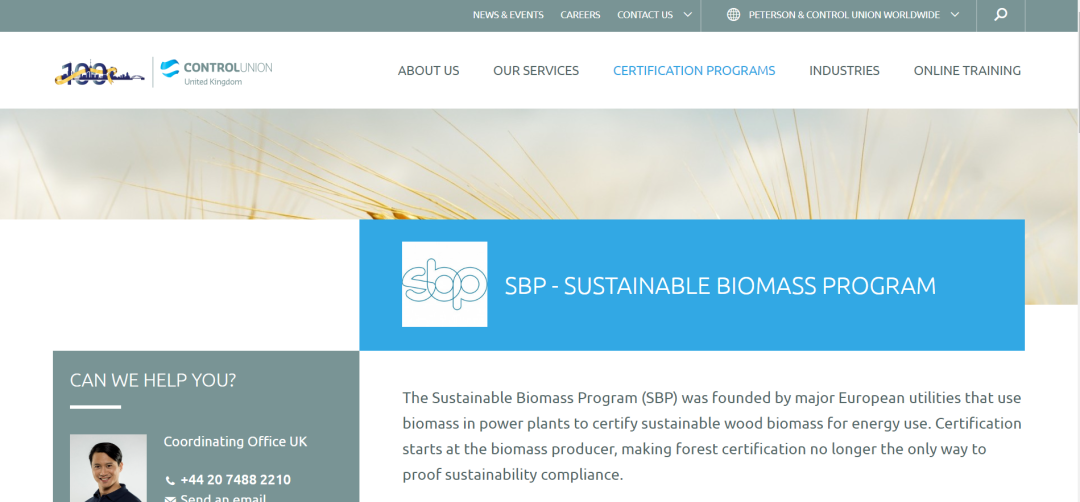1080x502 pixels.
Task: Click the Send an email link
Action: click(223, 499)
